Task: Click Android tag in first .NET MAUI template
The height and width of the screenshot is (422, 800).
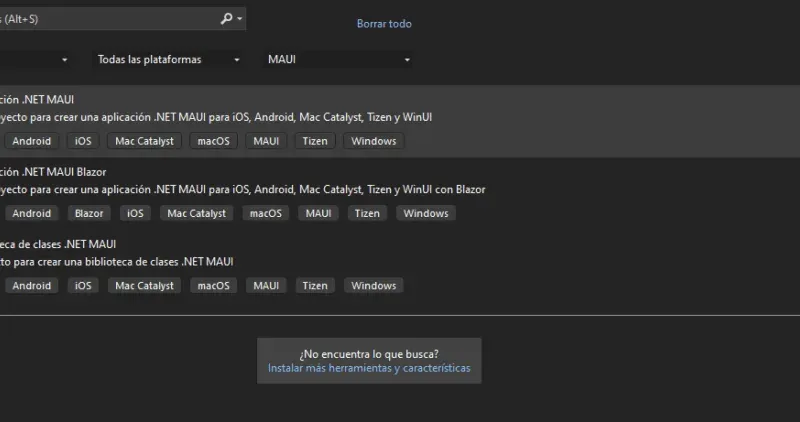Action: [x=32, y=141]
